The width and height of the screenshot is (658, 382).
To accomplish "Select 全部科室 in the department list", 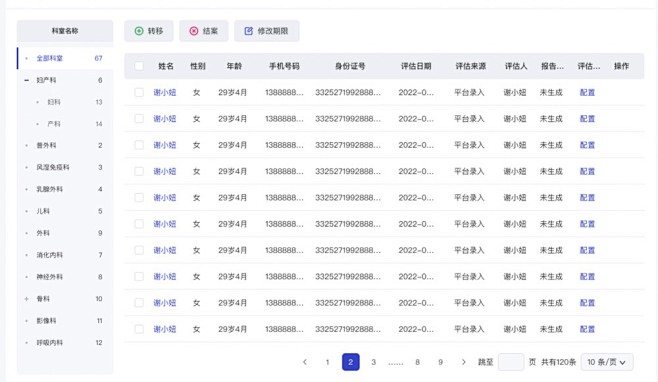I will pyautogui.click(x=65, y=58).
